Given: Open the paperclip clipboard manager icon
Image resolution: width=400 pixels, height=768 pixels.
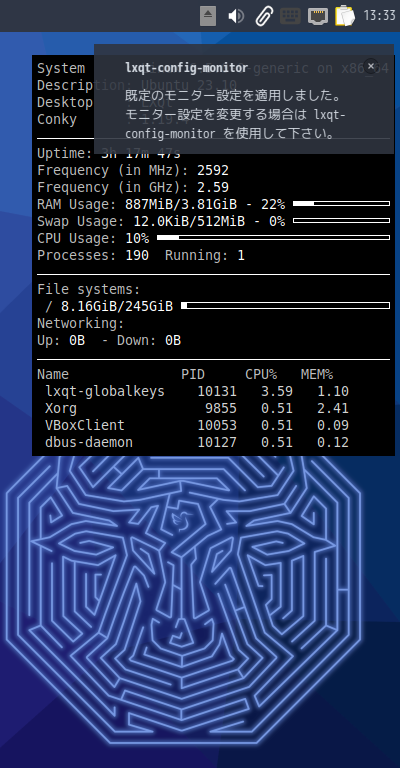Looking at the screenshot, I should pos(264,16).
